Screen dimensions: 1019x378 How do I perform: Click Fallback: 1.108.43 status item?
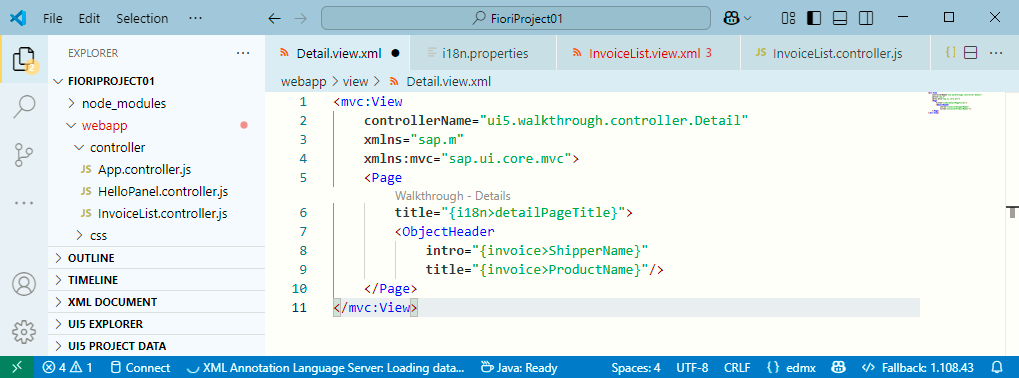pos(918,368)
